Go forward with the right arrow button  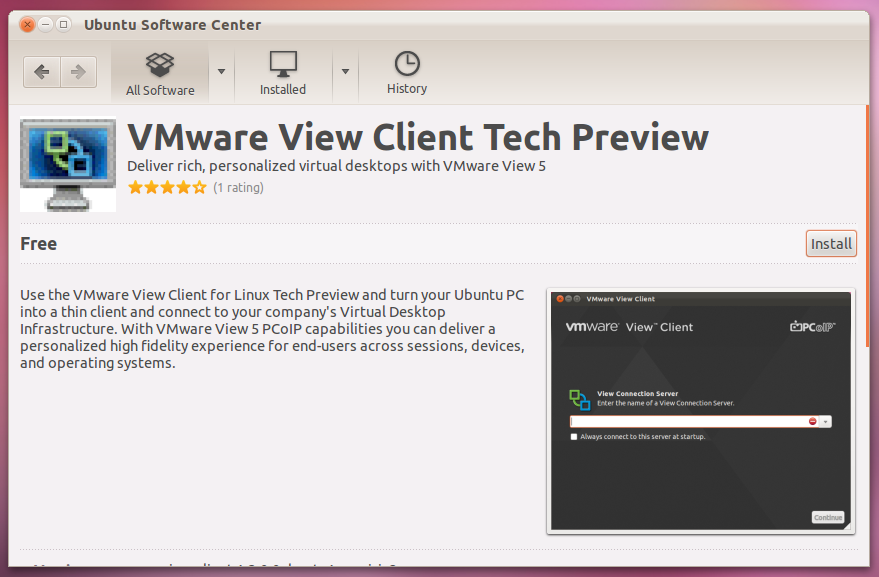(78, 72)
